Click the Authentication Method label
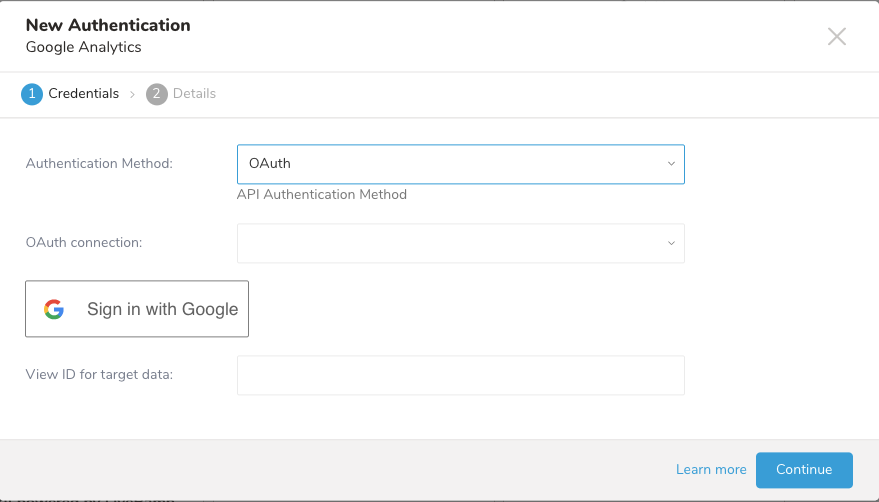The width and height of the screenshot is (879, 502). pos(99,164)
